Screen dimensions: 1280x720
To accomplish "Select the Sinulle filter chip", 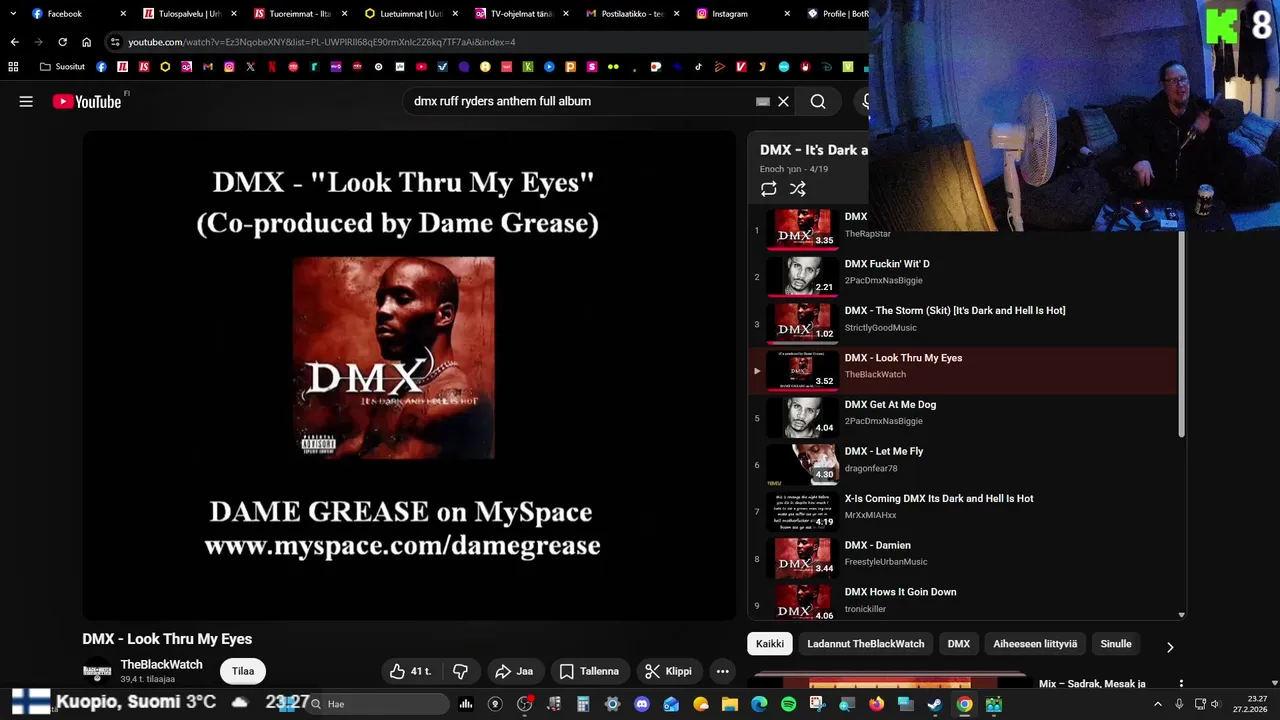I will [1116, 644].
